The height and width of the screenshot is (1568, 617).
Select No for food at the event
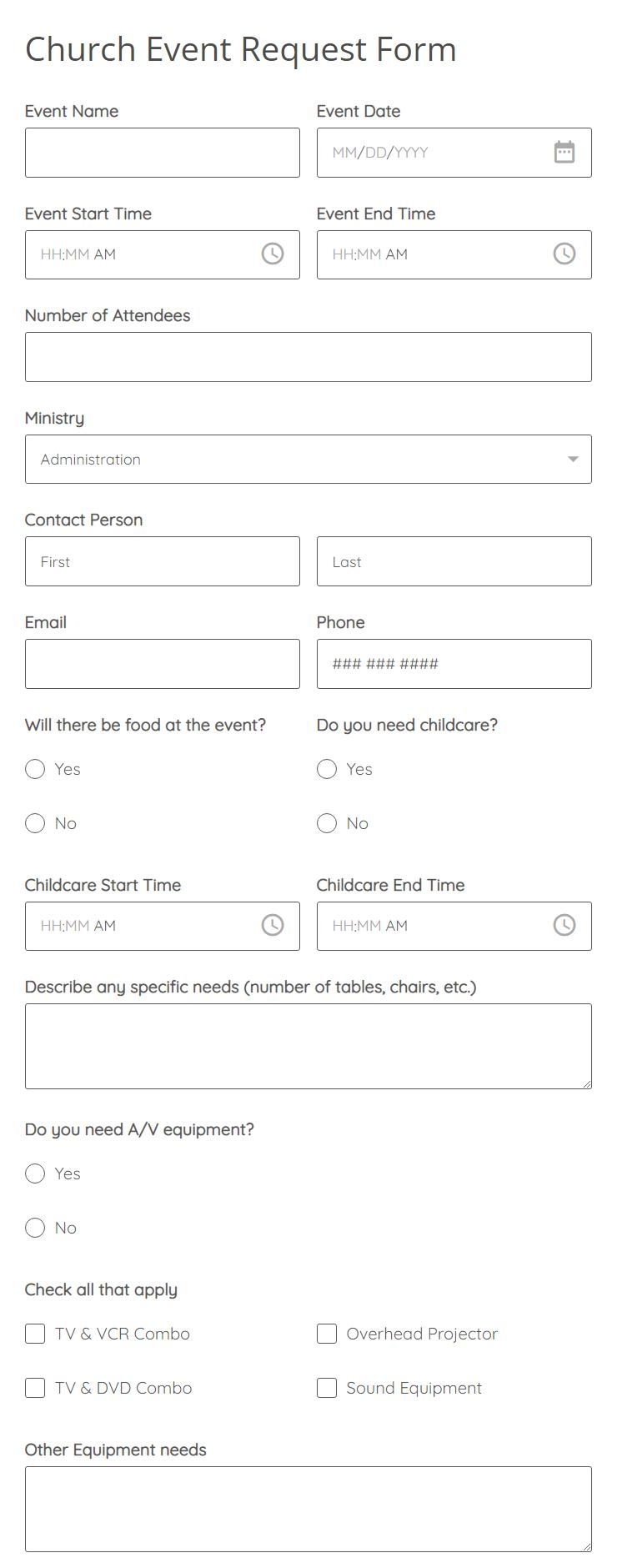pyautogui.click(x=35, y=823)
